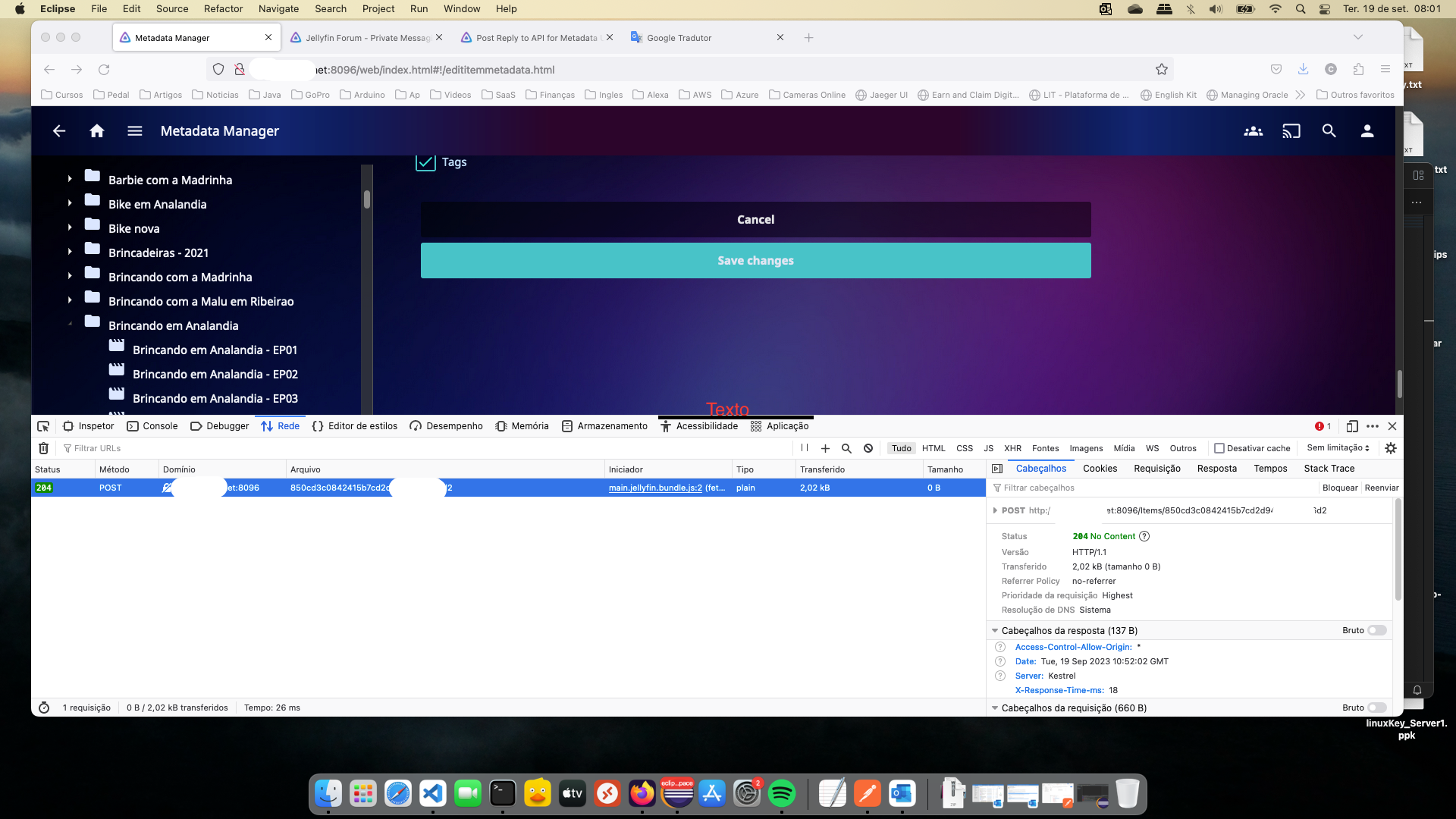Collapse Cabeçalhos da resposta section
This screenshot has width=1456, height=819.
click(995, 630)
